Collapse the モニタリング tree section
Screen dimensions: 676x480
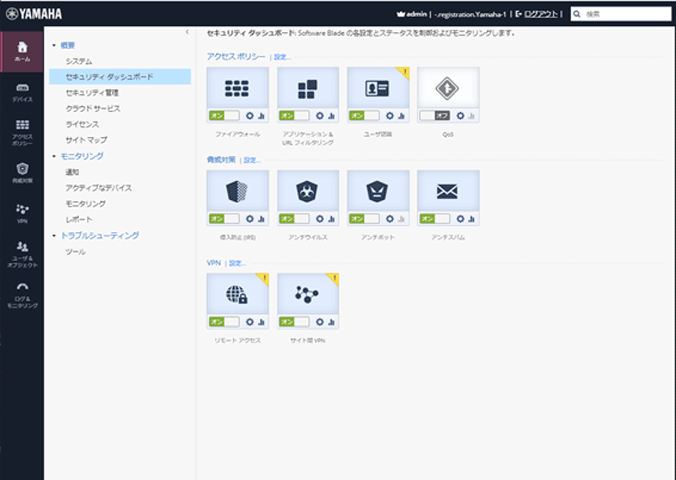pos(53,156)
